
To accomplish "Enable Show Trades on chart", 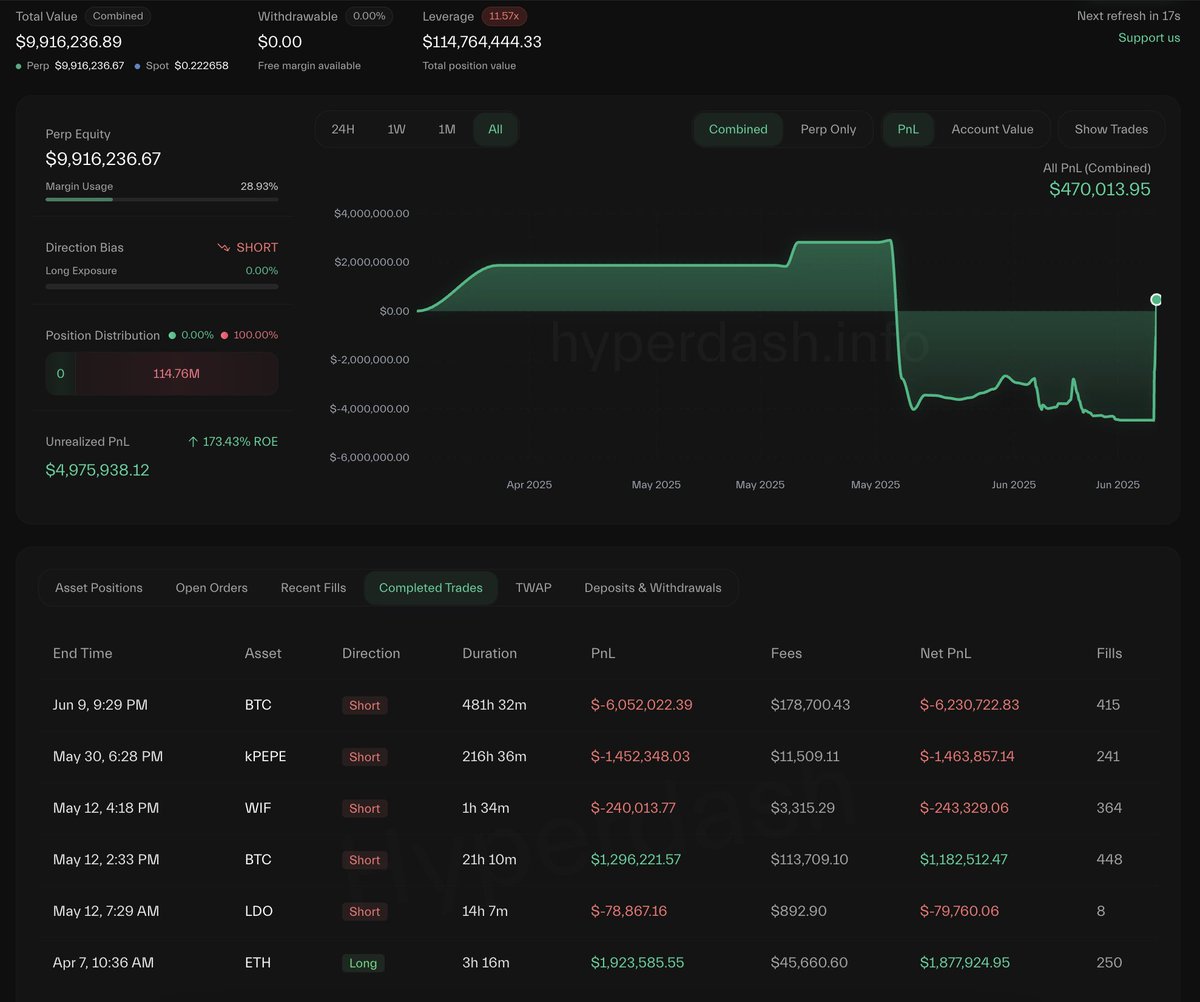I will (1111, 129).
